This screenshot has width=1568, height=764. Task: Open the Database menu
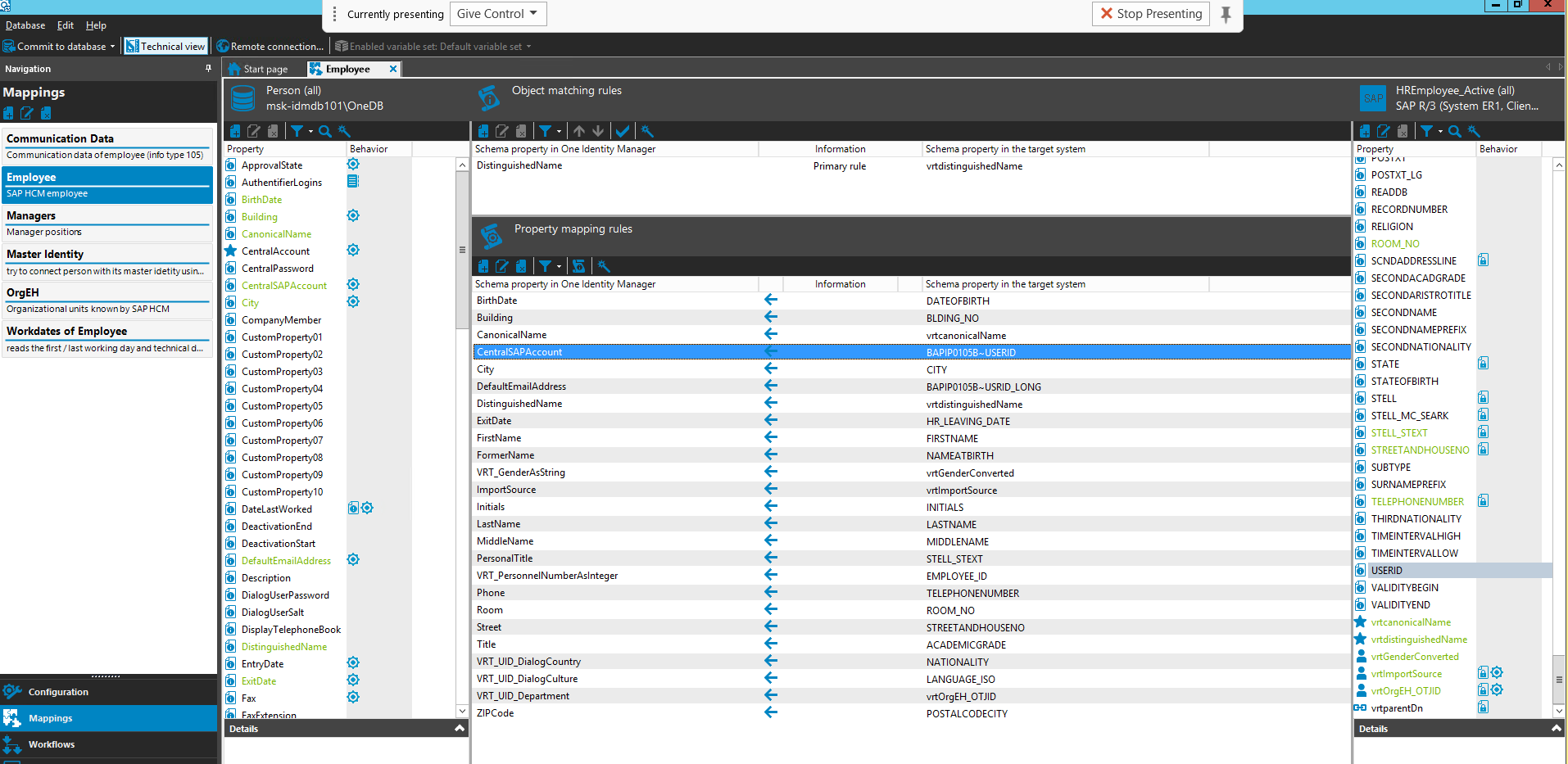point(25,25)
